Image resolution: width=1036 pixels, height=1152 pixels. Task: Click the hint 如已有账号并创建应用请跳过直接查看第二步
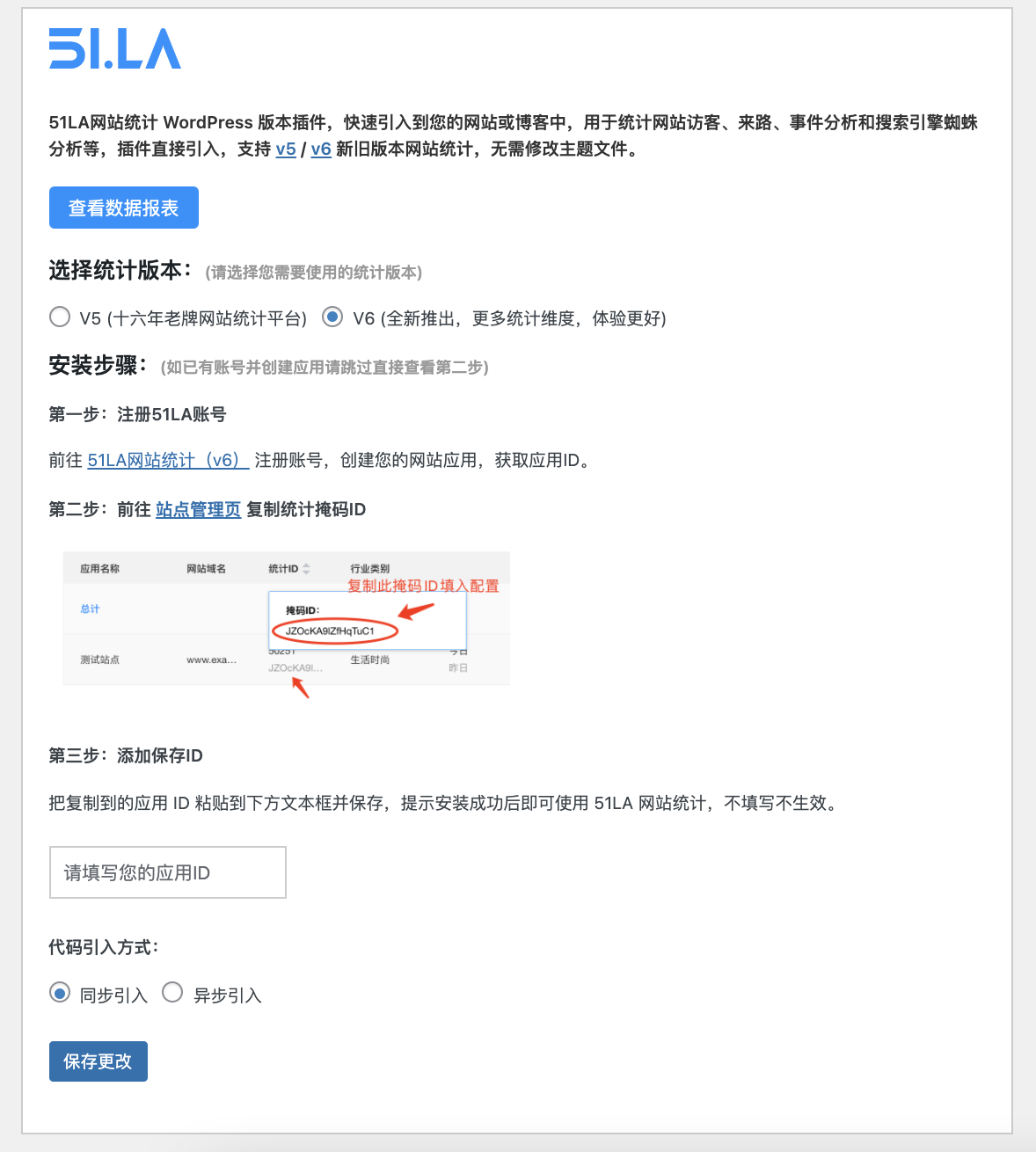(x=325, y=368)
